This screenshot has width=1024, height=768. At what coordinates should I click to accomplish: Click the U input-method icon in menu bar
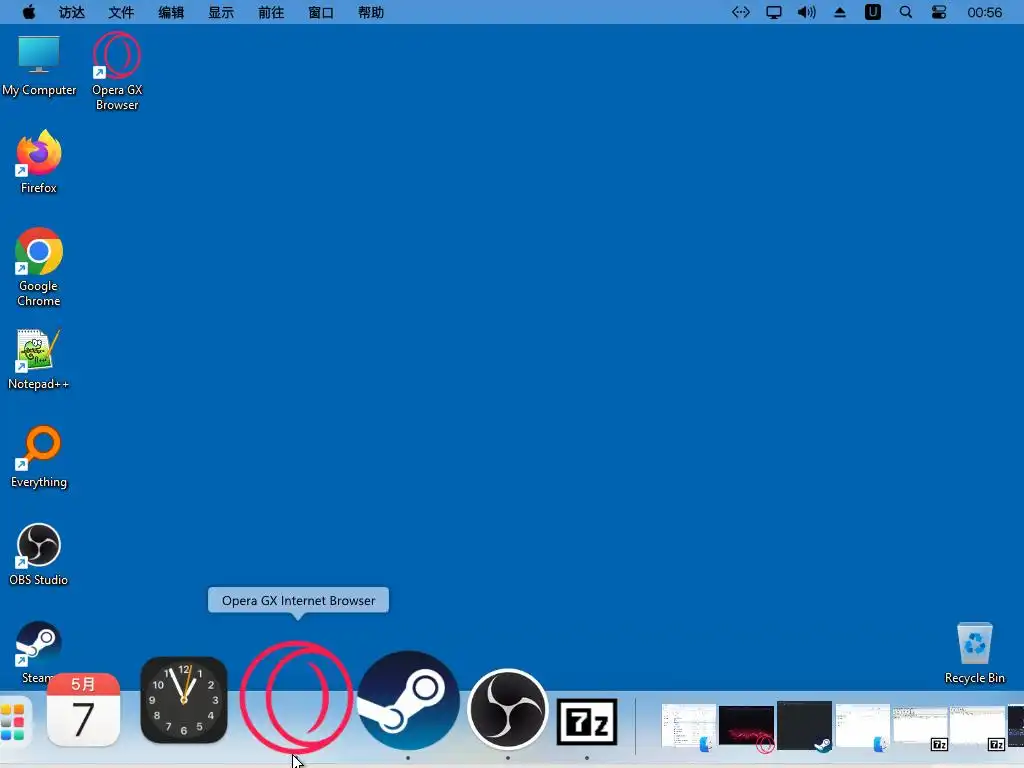click(x=872, y=12)
